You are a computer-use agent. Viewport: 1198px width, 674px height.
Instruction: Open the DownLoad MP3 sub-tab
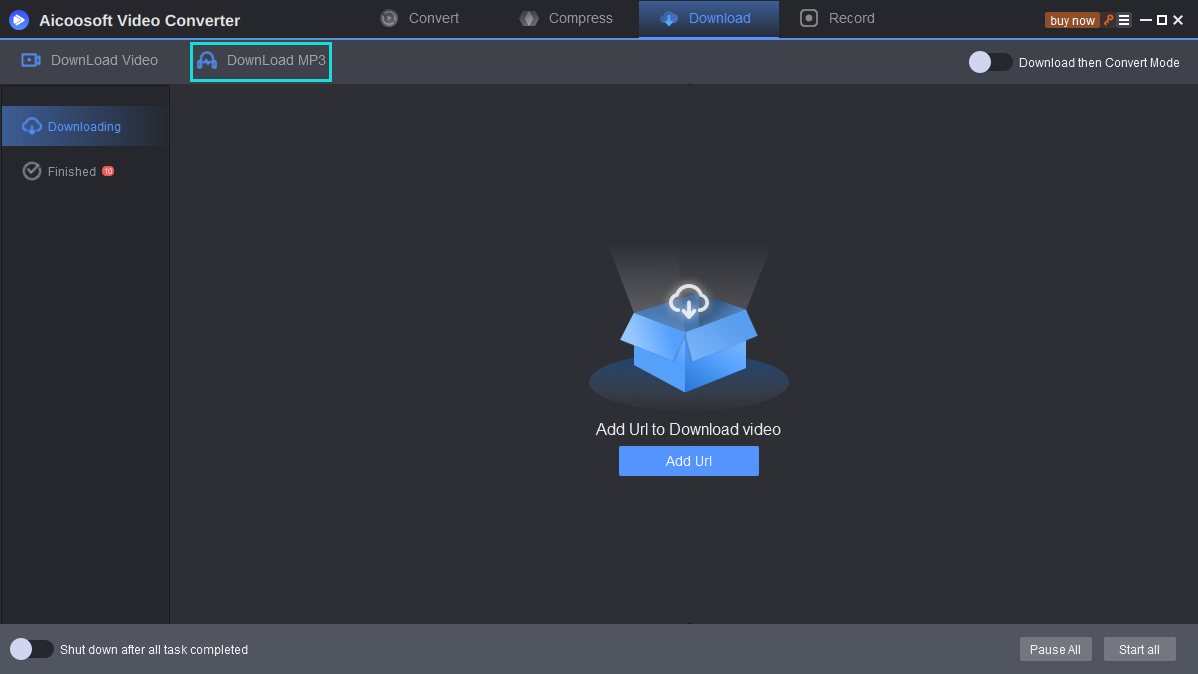[261, 61]
